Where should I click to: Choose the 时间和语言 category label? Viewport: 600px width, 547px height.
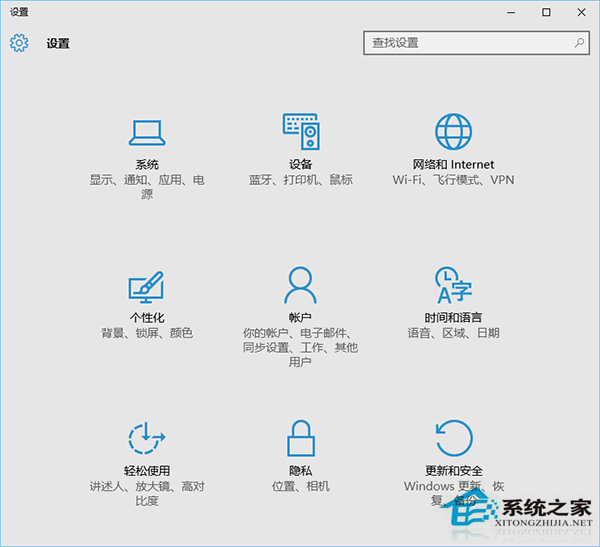[453, 317]
